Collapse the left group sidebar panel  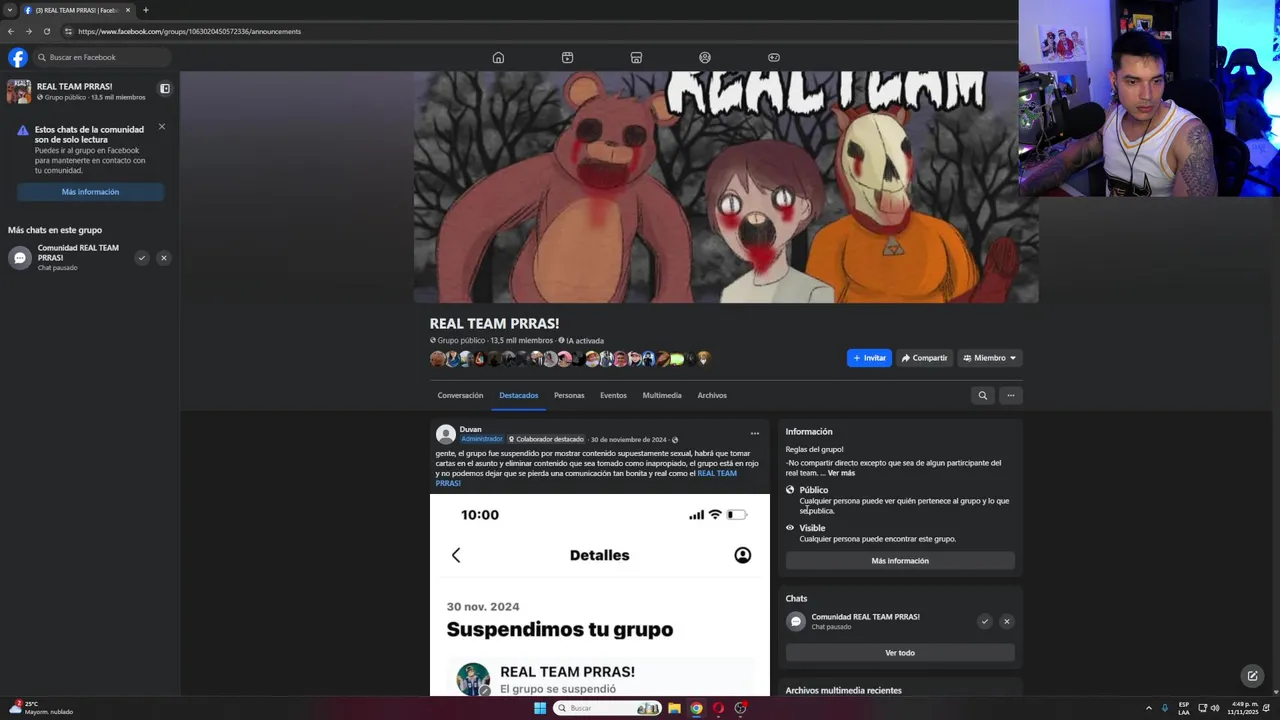(x=165, y=89)
